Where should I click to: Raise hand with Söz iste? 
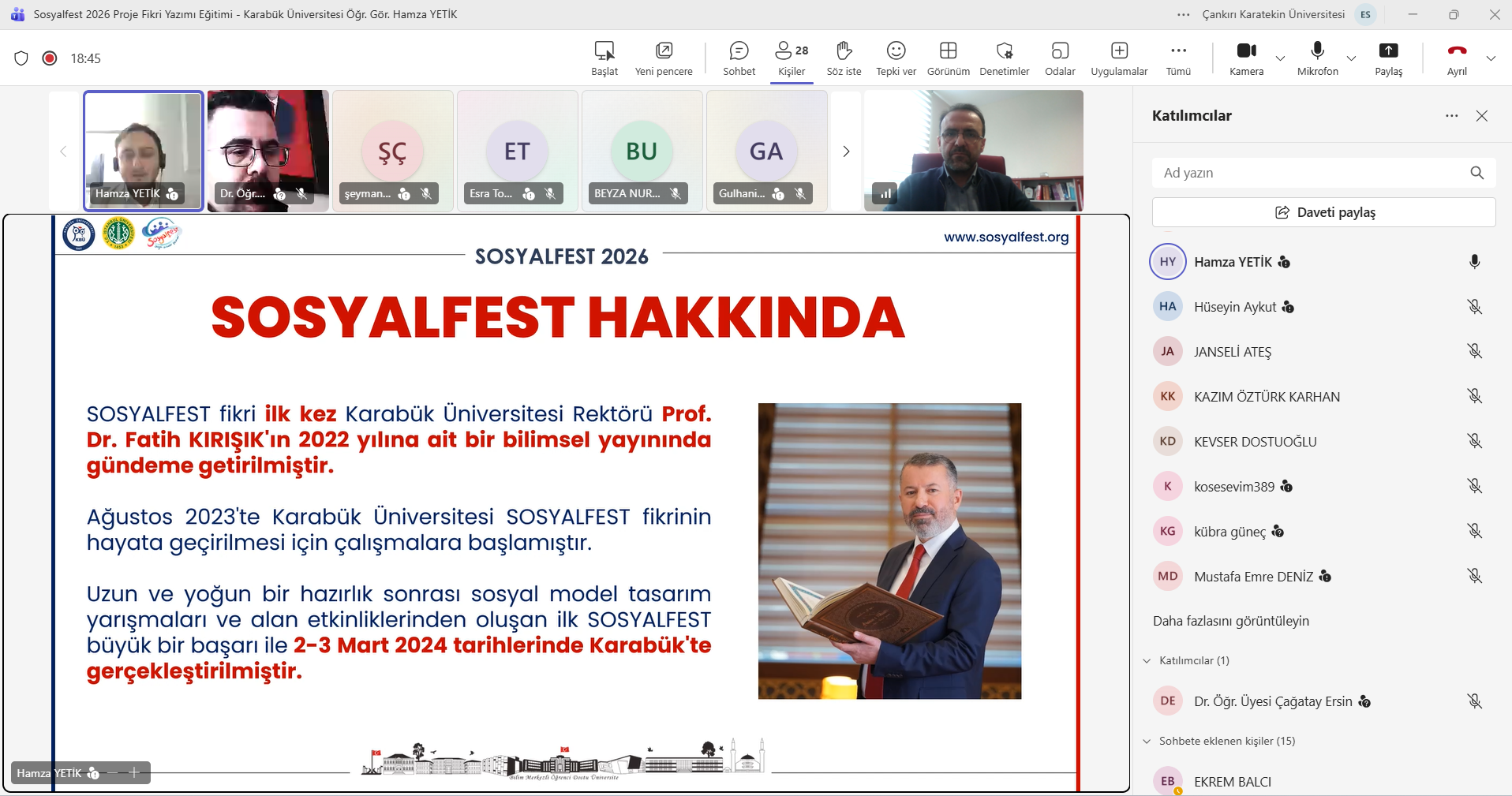844,58
